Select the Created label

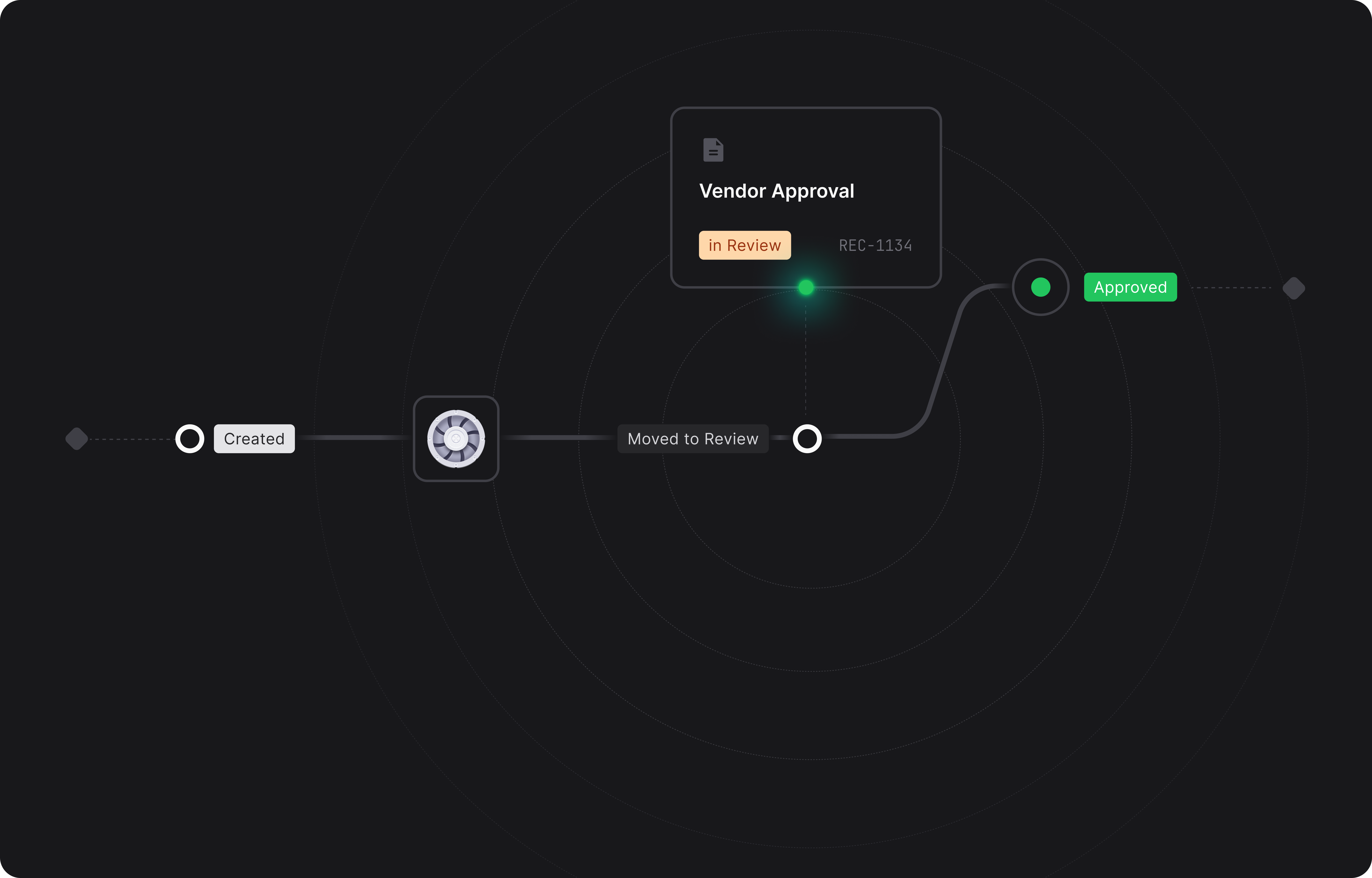(x=254, y=438)
